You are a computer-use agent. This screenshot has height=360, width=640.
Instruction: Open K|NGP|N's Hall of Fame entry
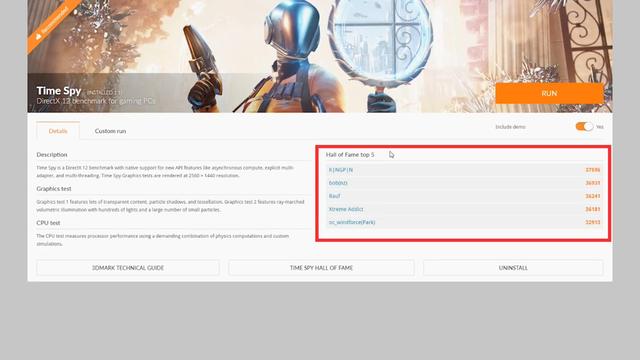click(341, 170)
